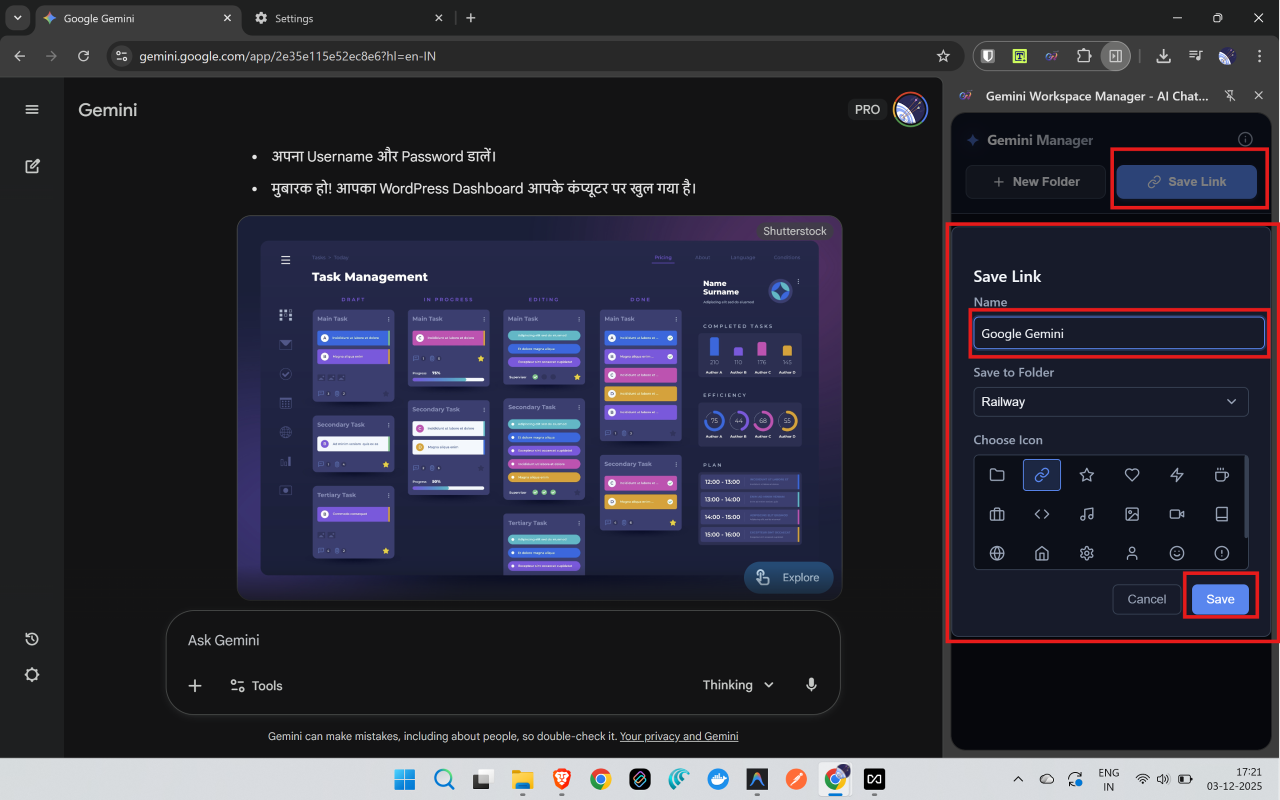Screen dimensions: 1280x800
Task: Pick the music note icon
Action: pyautogui.click(x=1087, y=514)
